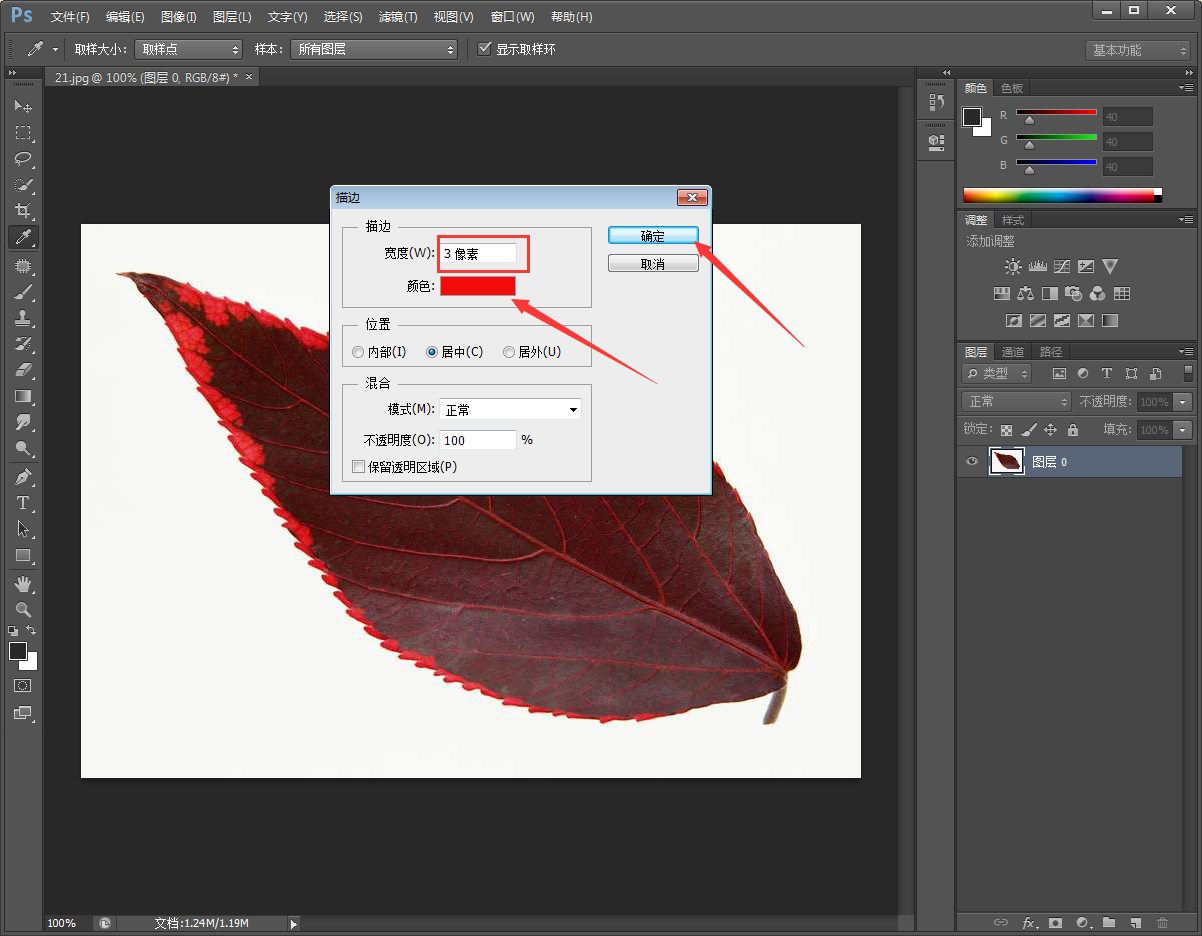Select the Pen tool
The image size is (1202, 936).
pos(22,476)
